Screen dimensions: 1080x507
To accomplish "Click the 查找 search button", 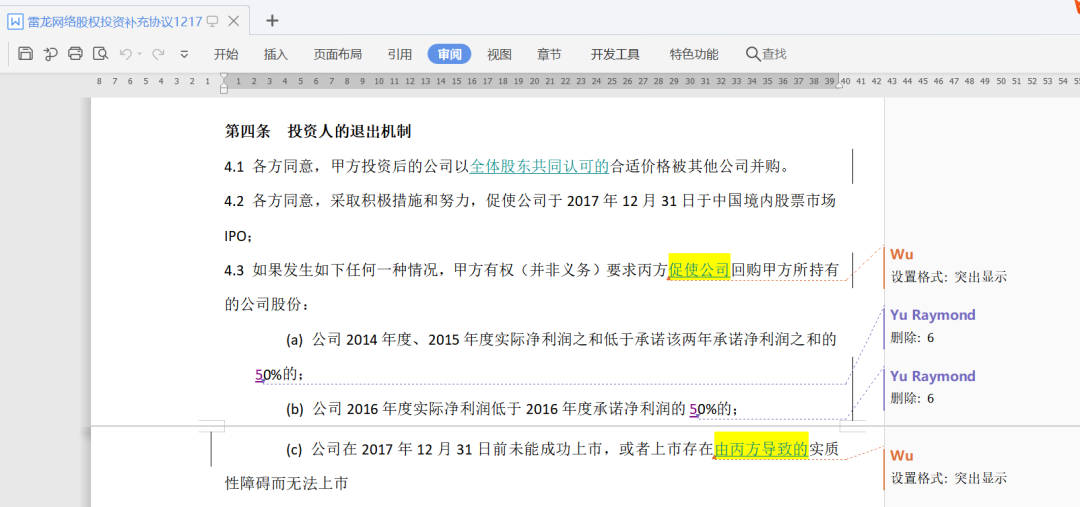I will (x=766, y=54).
